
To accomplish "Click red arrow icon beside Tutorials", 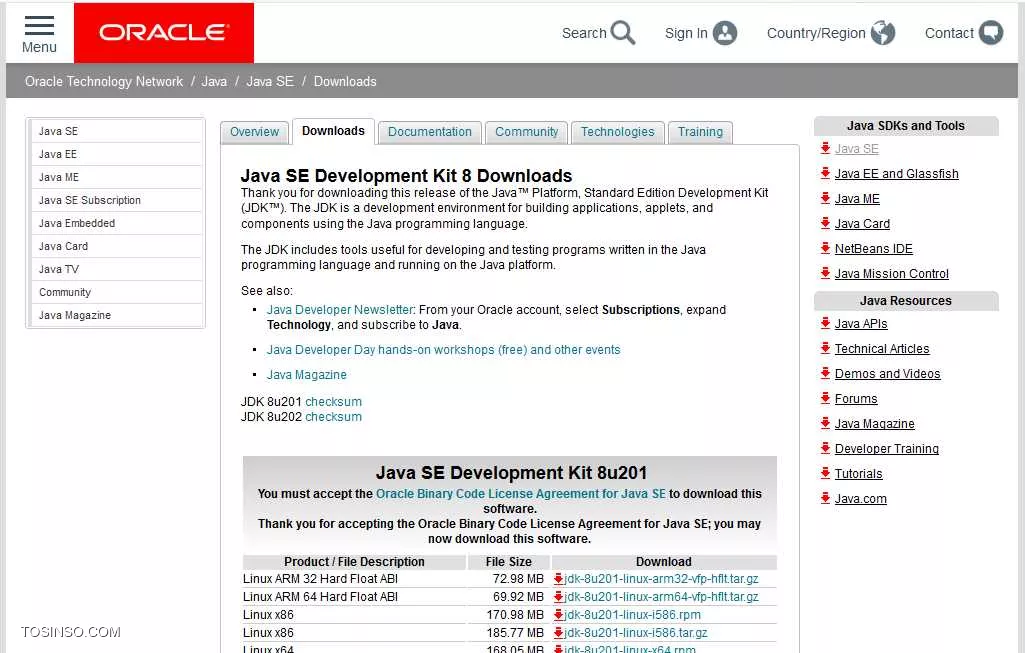I will pyautogui.click(x=826, y=473).
